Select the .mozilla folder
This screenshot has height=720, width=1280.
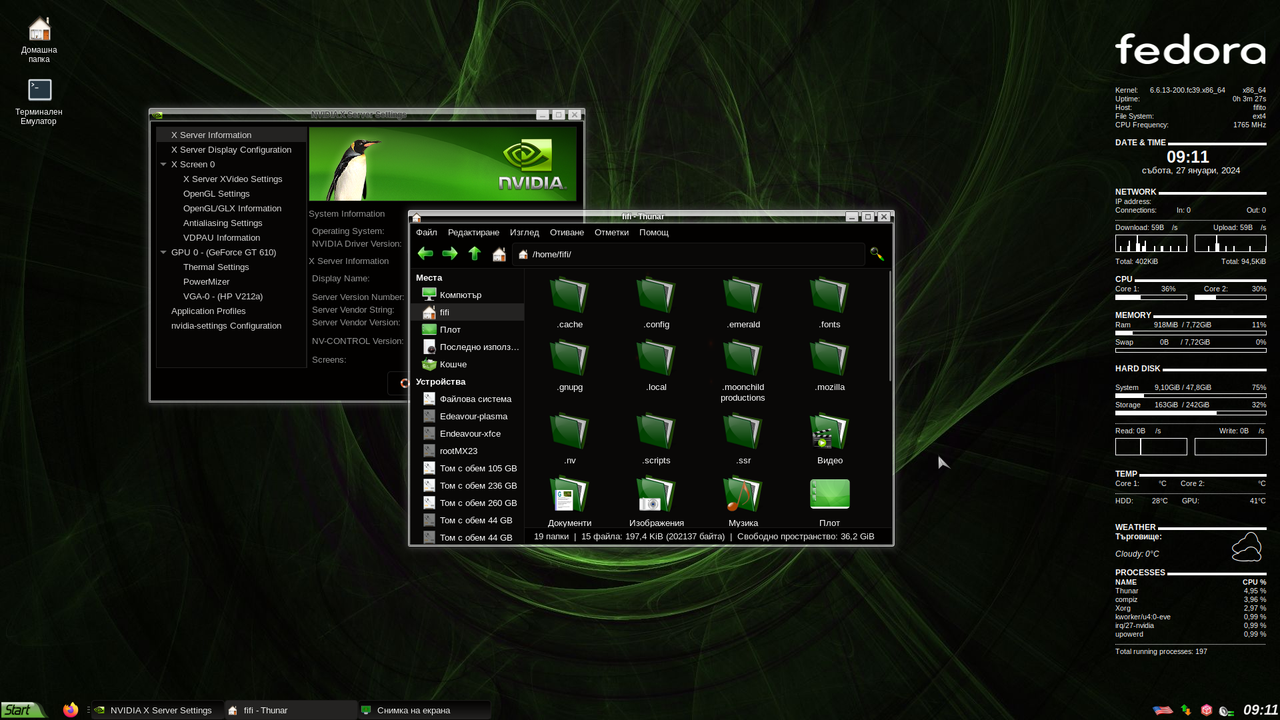(830, 366)
